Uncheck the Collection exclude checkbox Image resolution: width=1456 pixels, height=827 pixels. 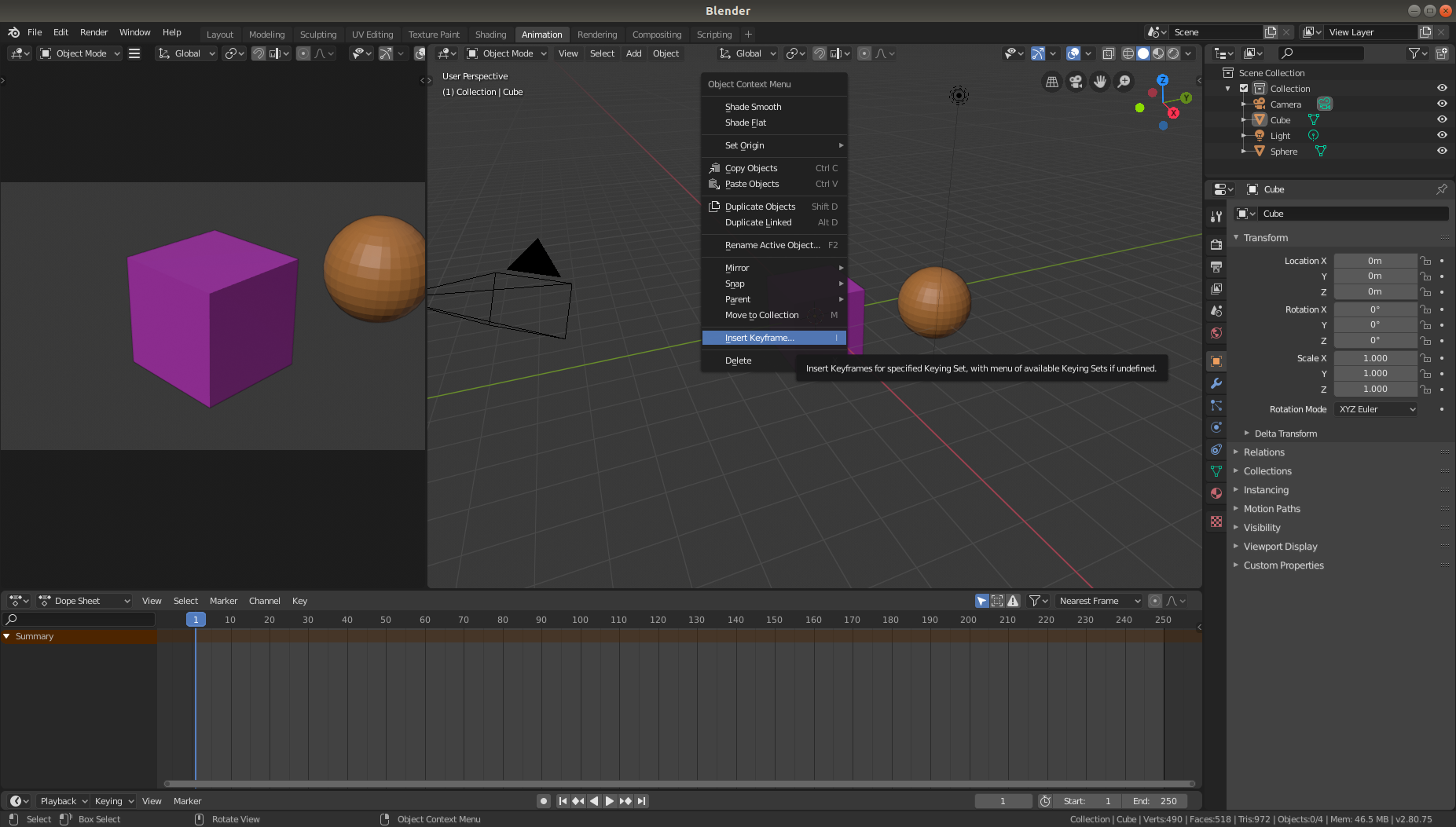coord(1244,88)
